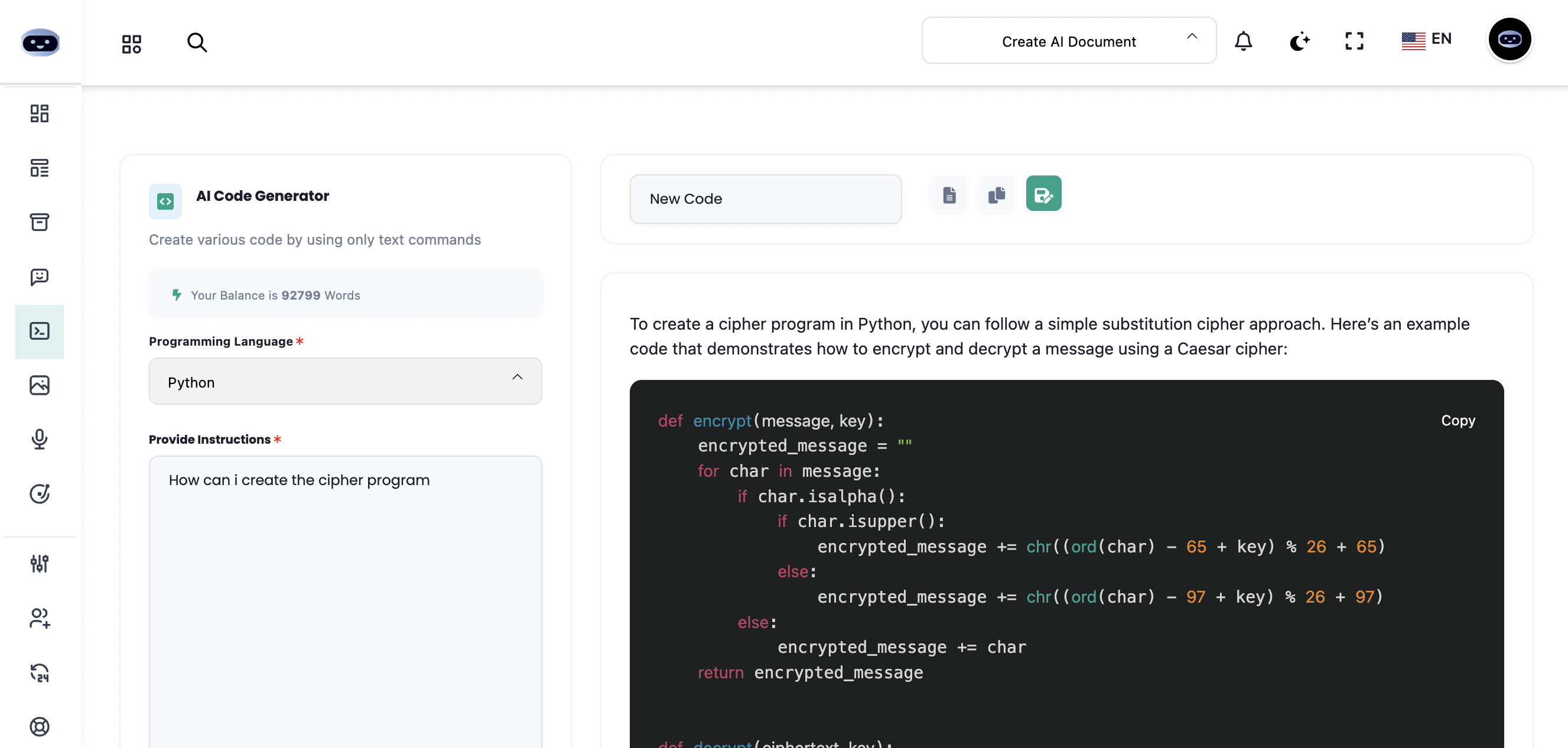Open the Speech to Text microphone tool

point(39,440)
